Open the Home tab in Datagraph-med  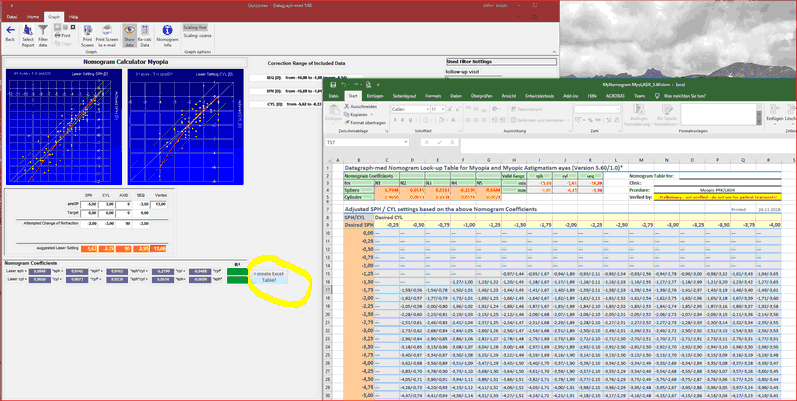(33, 17)
